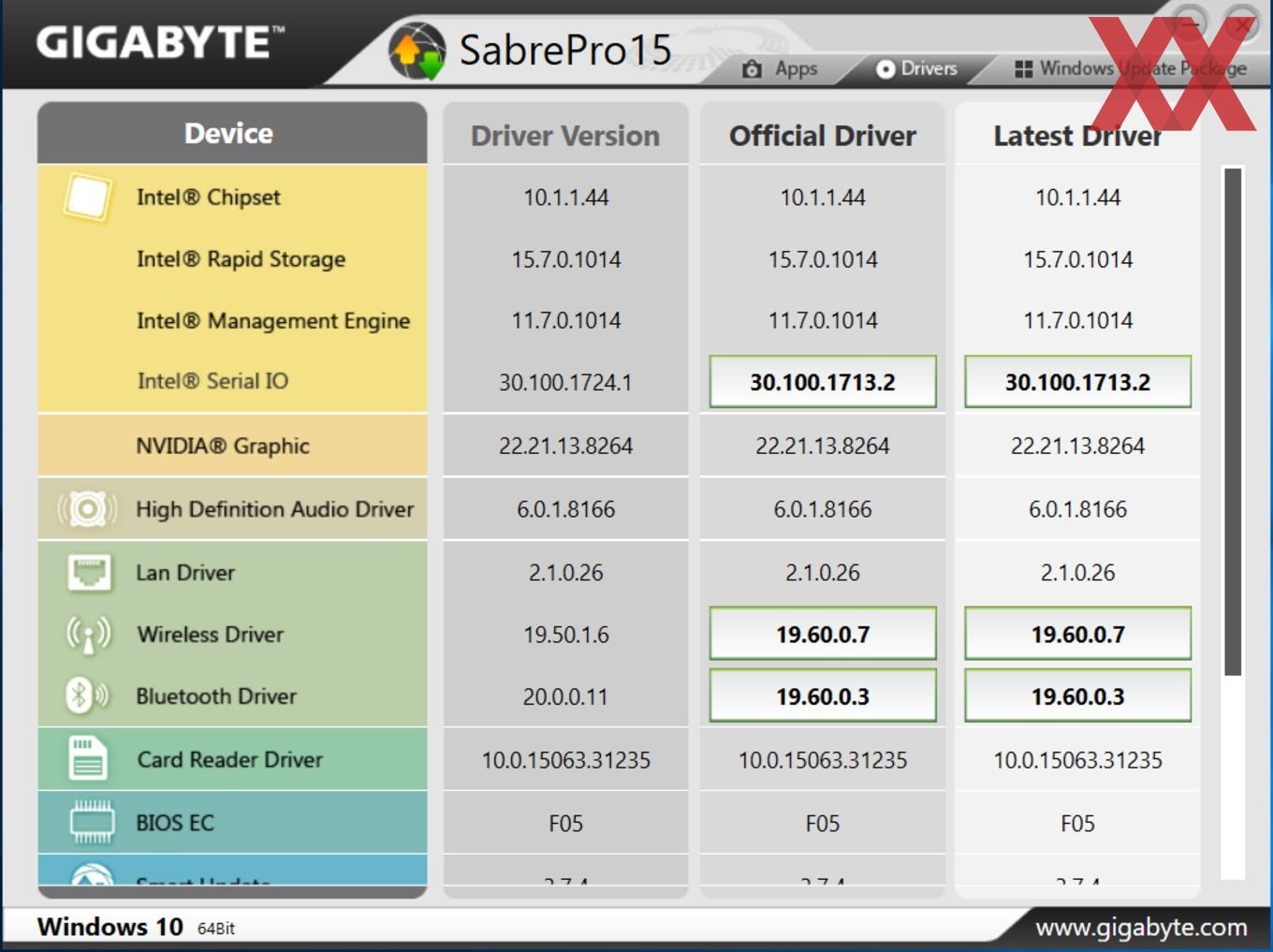Select the Intel Serial IO row label
This screenshot has width=1273, height=952.
(x=212, y=381)
